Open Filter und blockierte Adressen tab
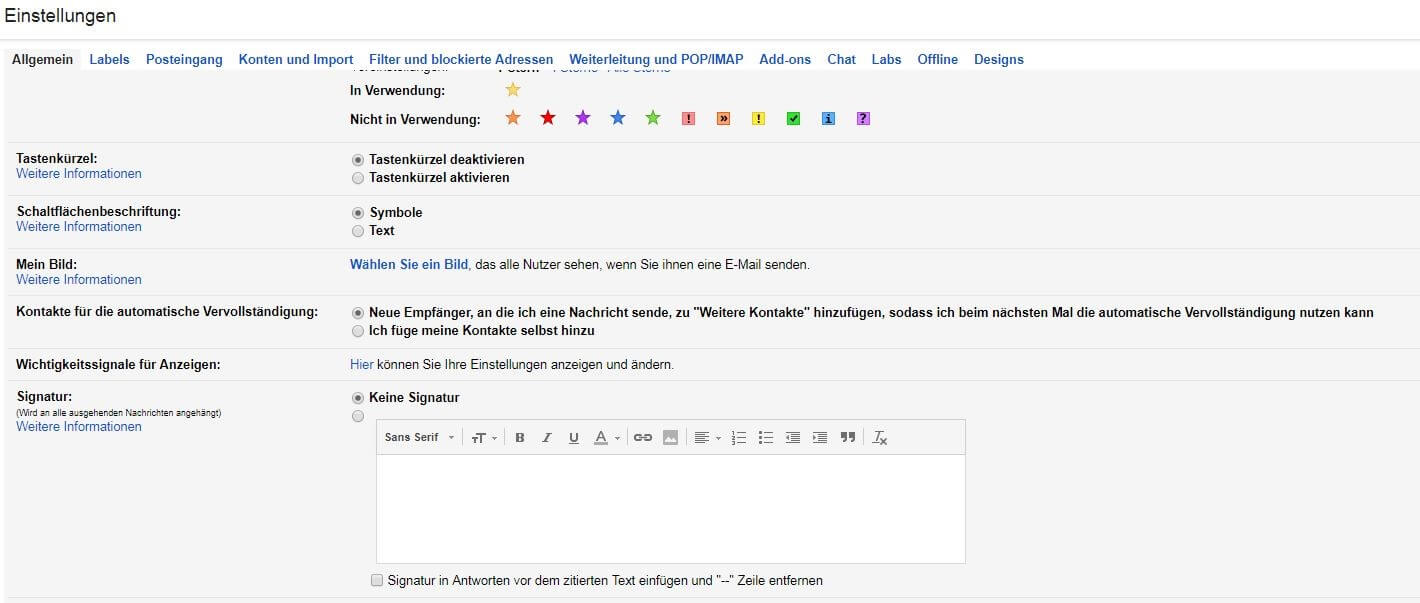The image size is (1420, 603). 461,59
